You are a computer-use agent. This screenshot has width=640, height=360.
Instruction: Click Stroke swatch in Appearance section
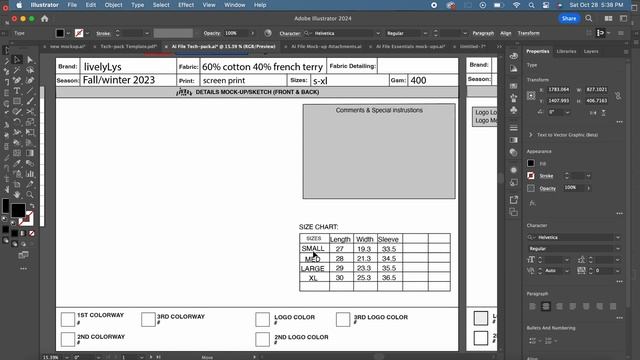pos(531,176)
